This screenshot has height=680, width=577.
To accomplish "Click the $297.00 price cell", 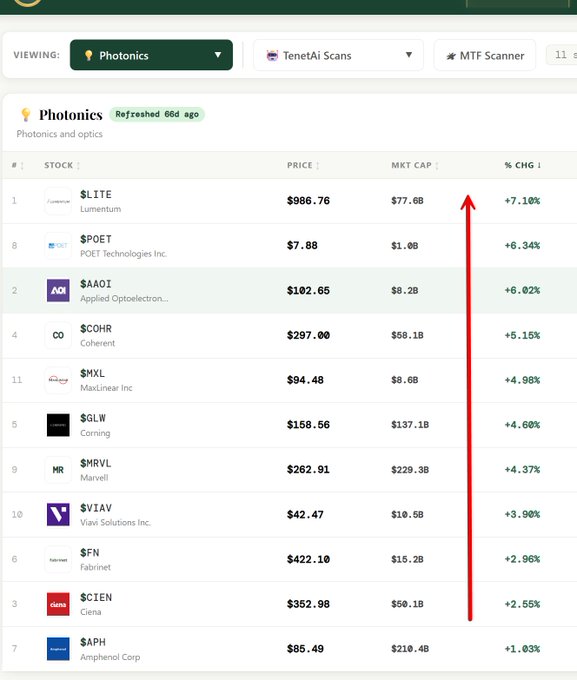I will (308, 335).
